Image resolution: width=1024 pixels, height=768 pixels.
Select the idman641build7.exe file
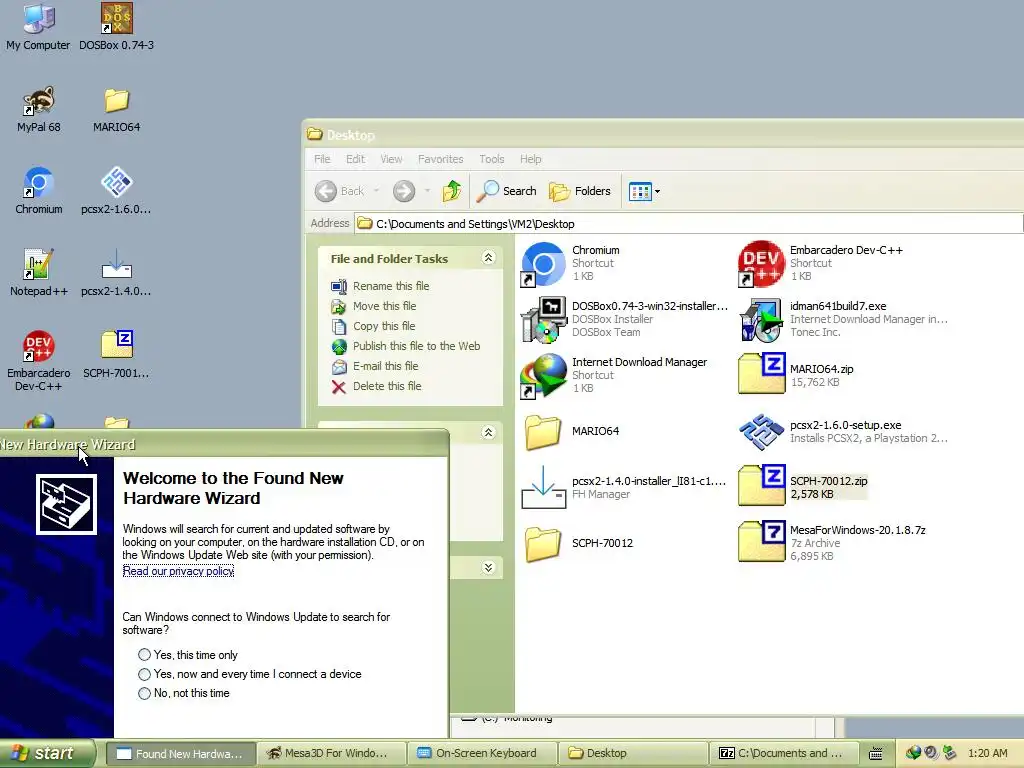click(842, 319)
